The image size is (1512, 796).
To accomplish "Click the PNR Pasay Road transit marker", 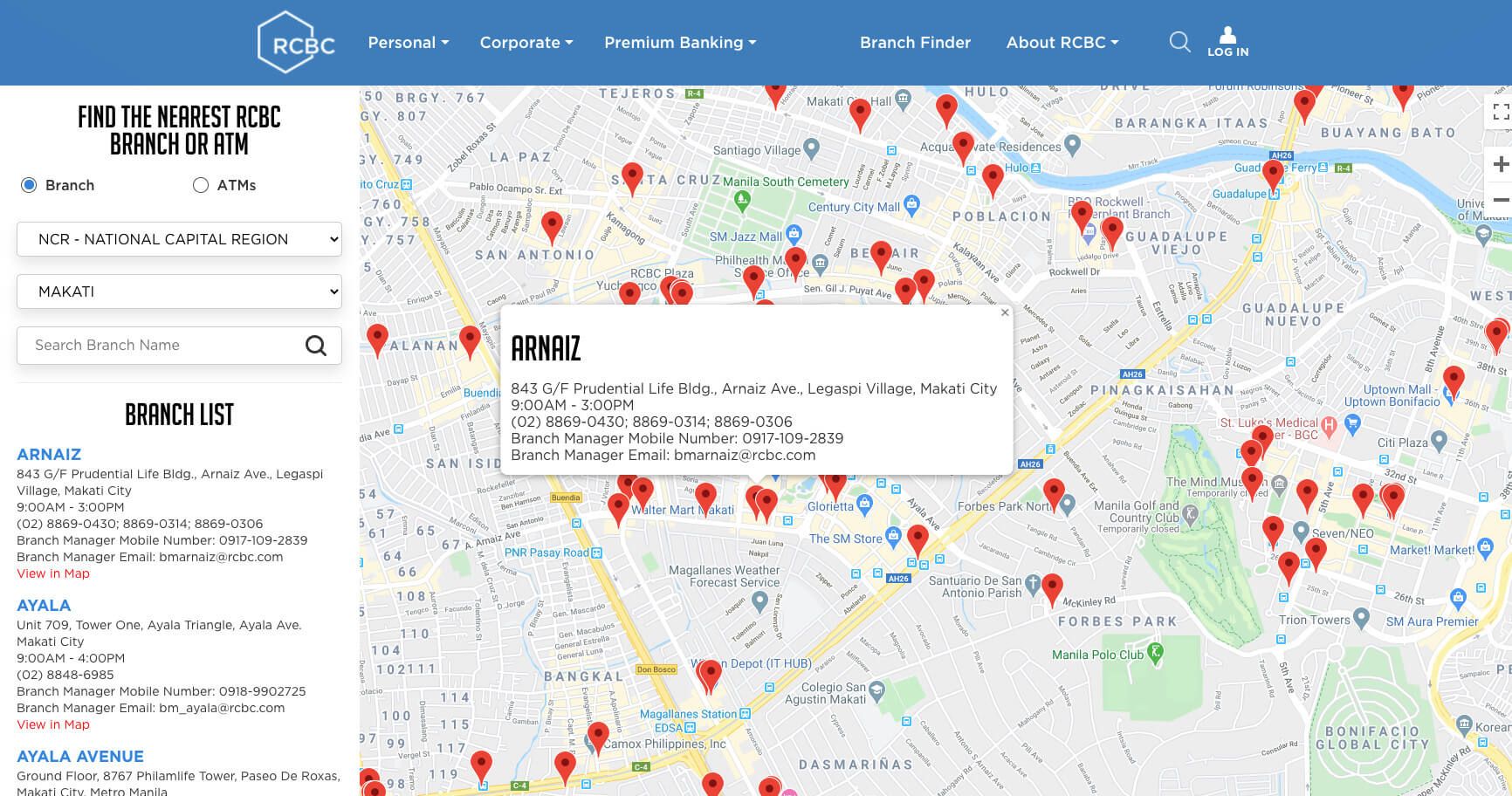I will [596, 552].
